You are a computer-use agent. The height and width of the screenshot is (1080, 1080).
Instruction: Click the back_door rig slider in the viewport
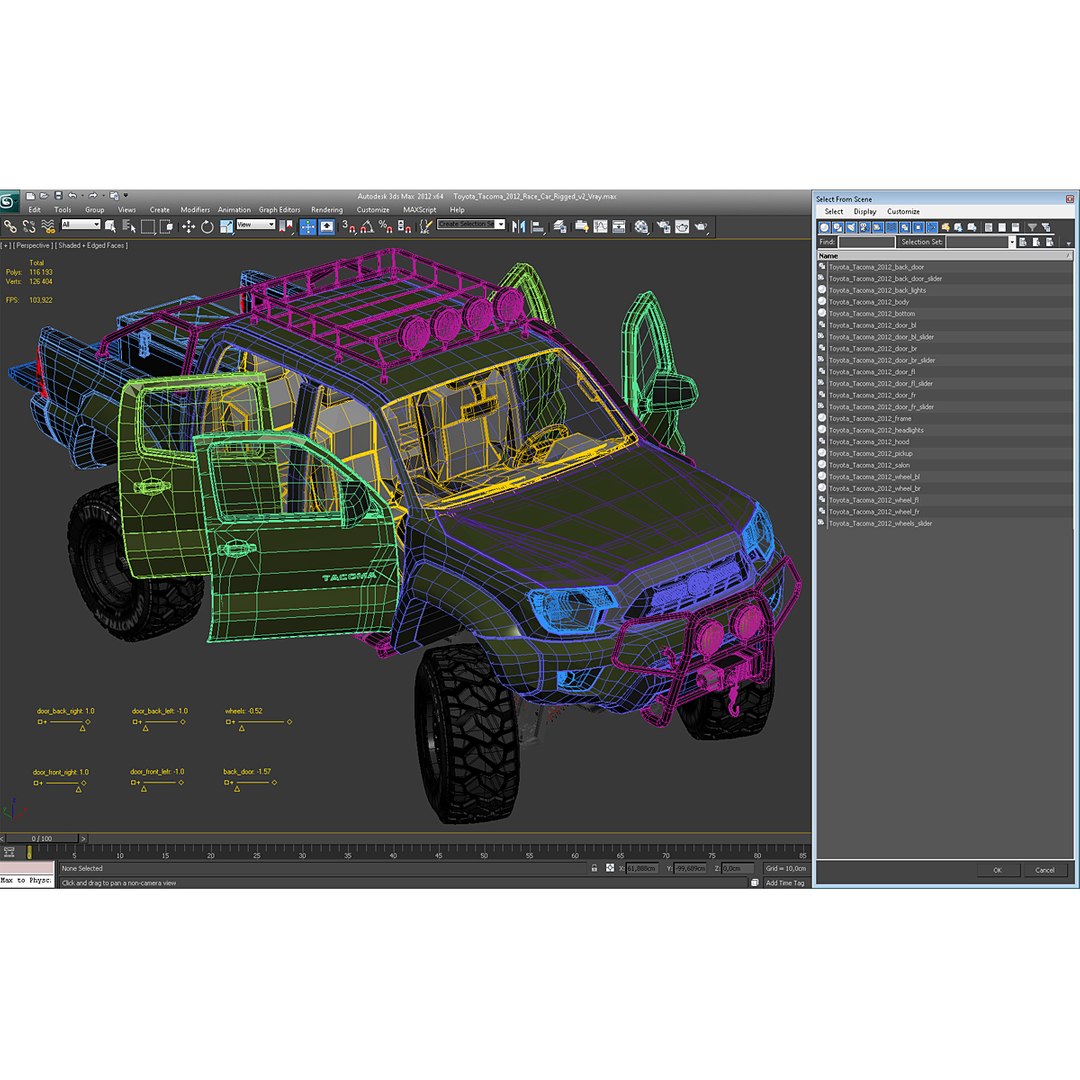point(250,782)
